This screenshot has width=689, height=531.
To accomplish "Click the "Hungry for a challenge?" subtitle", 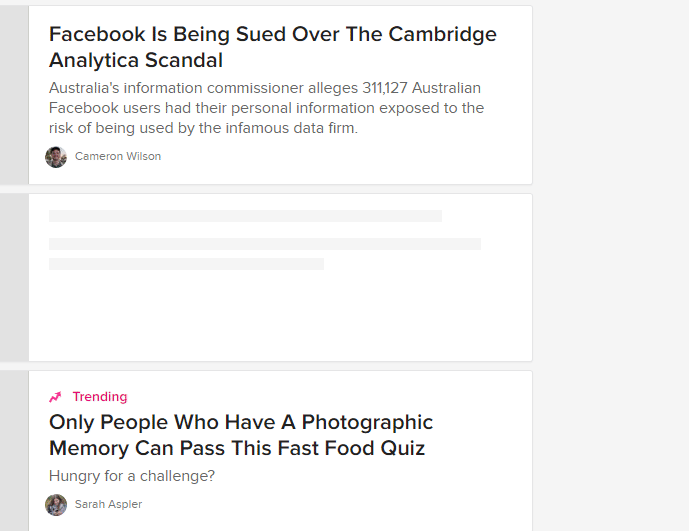I will point(132,476).
